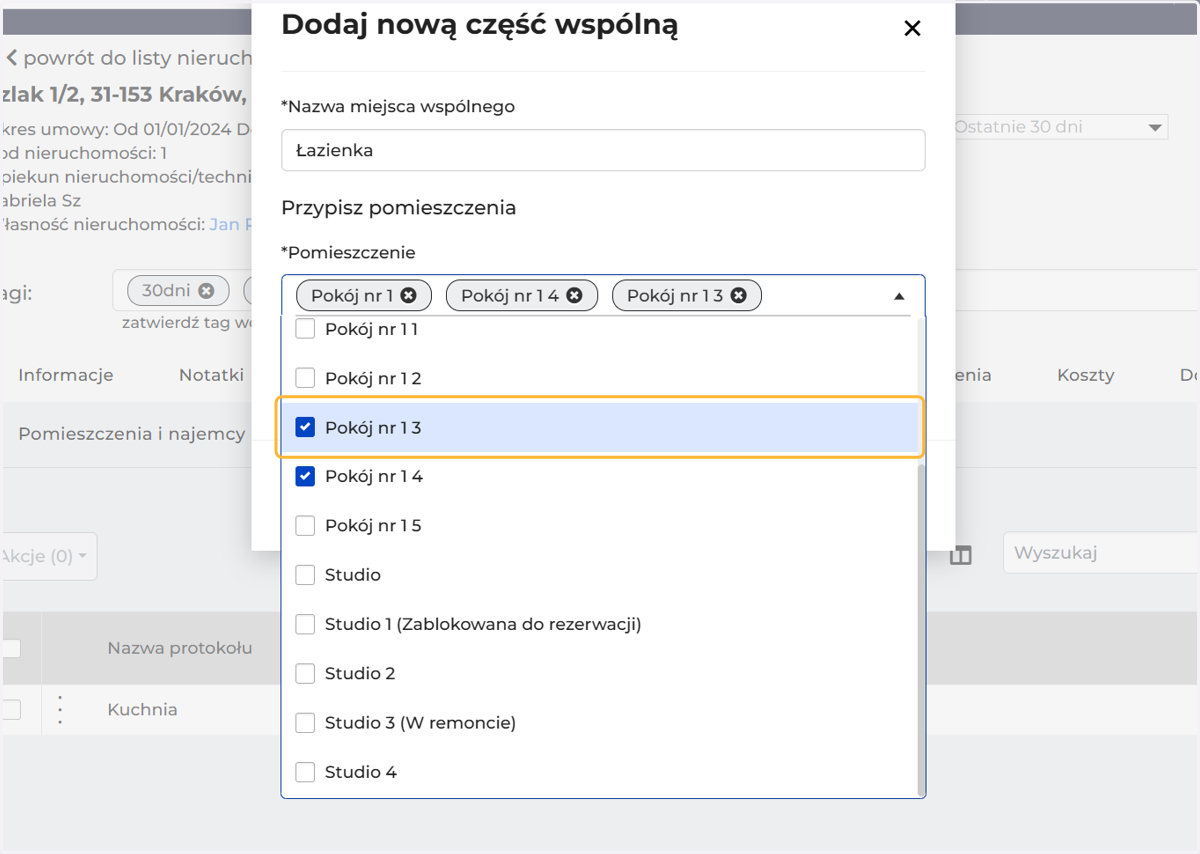1200x854 pixels.
Task: Check the Pokój nr 1 1 checkbox
Action: (306, 329)
